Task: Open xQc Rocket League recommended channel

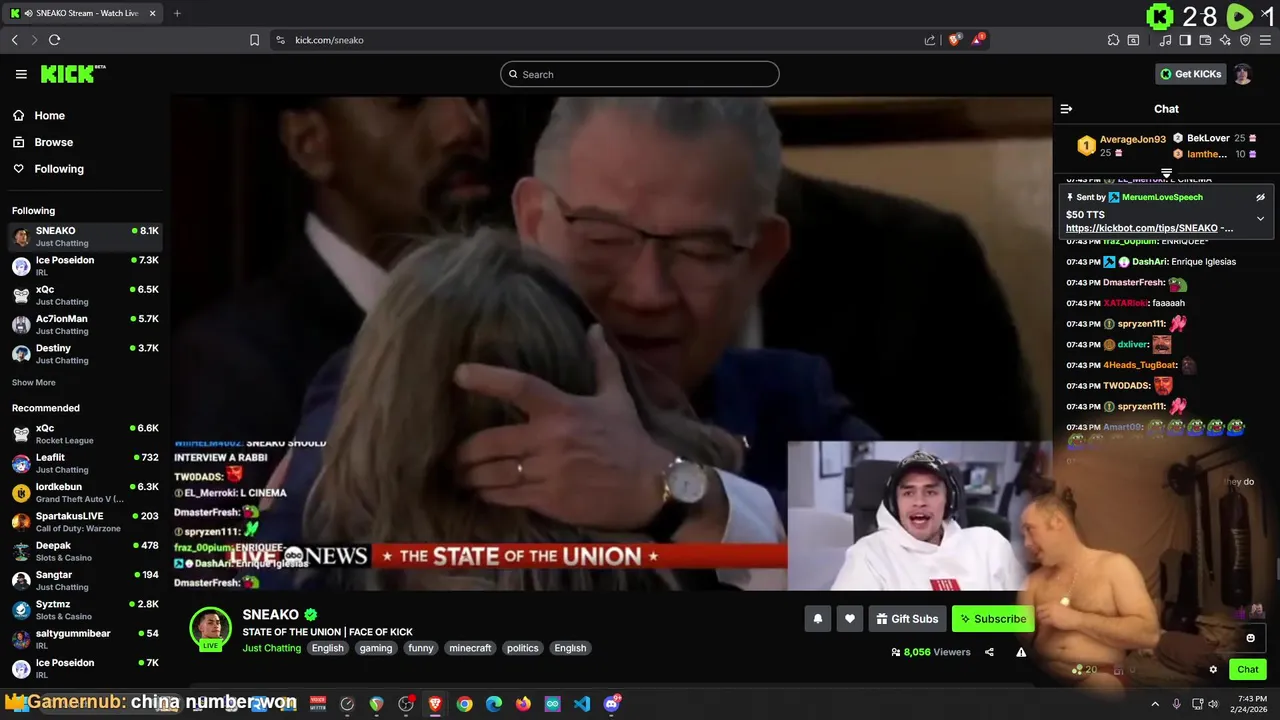Action: pyautogui.click(x=85, y=434)
